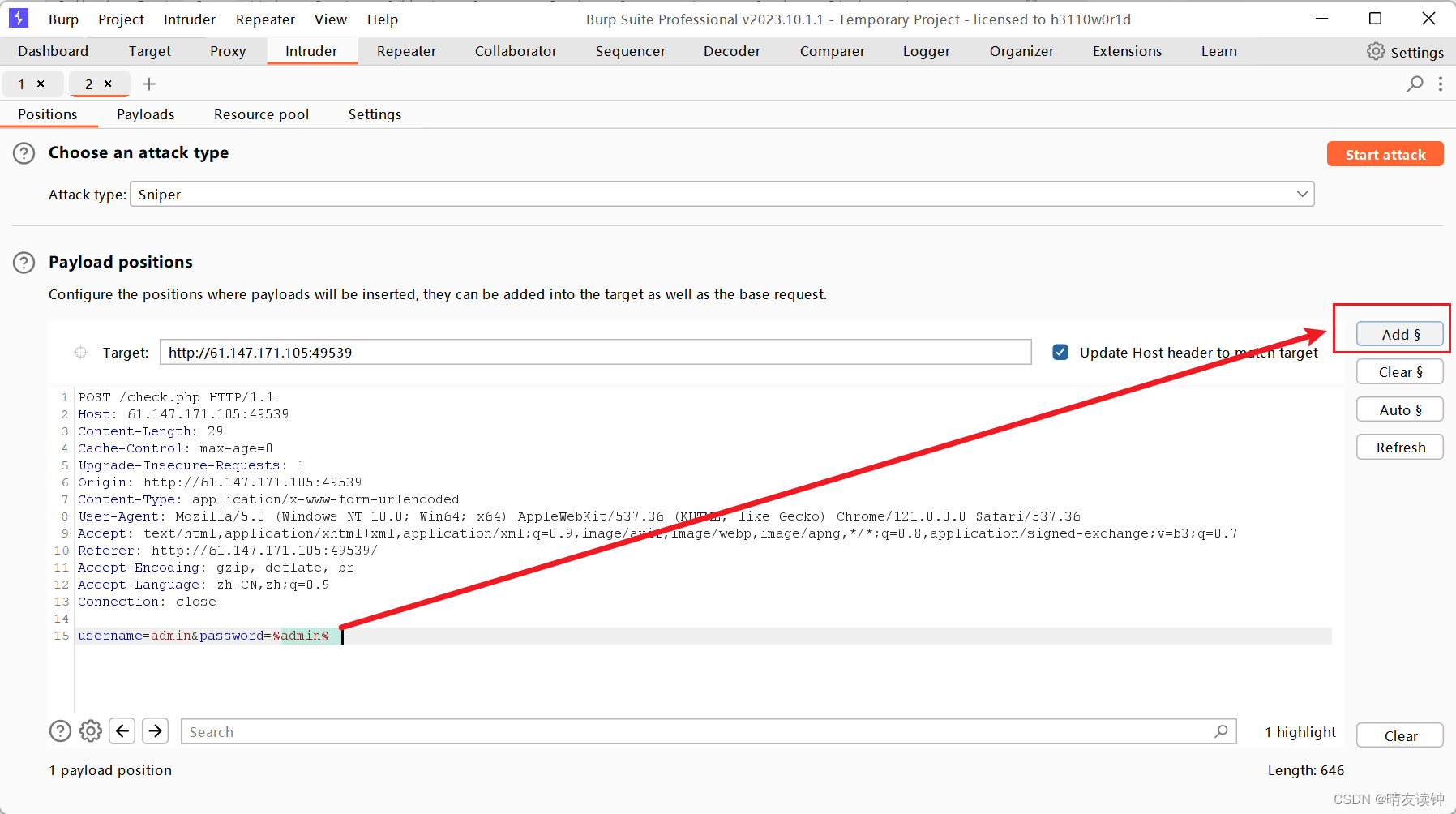Open the three-dot tab options menu
1456x814 pixels.
pyautogui.click(x=1441, y=84)
